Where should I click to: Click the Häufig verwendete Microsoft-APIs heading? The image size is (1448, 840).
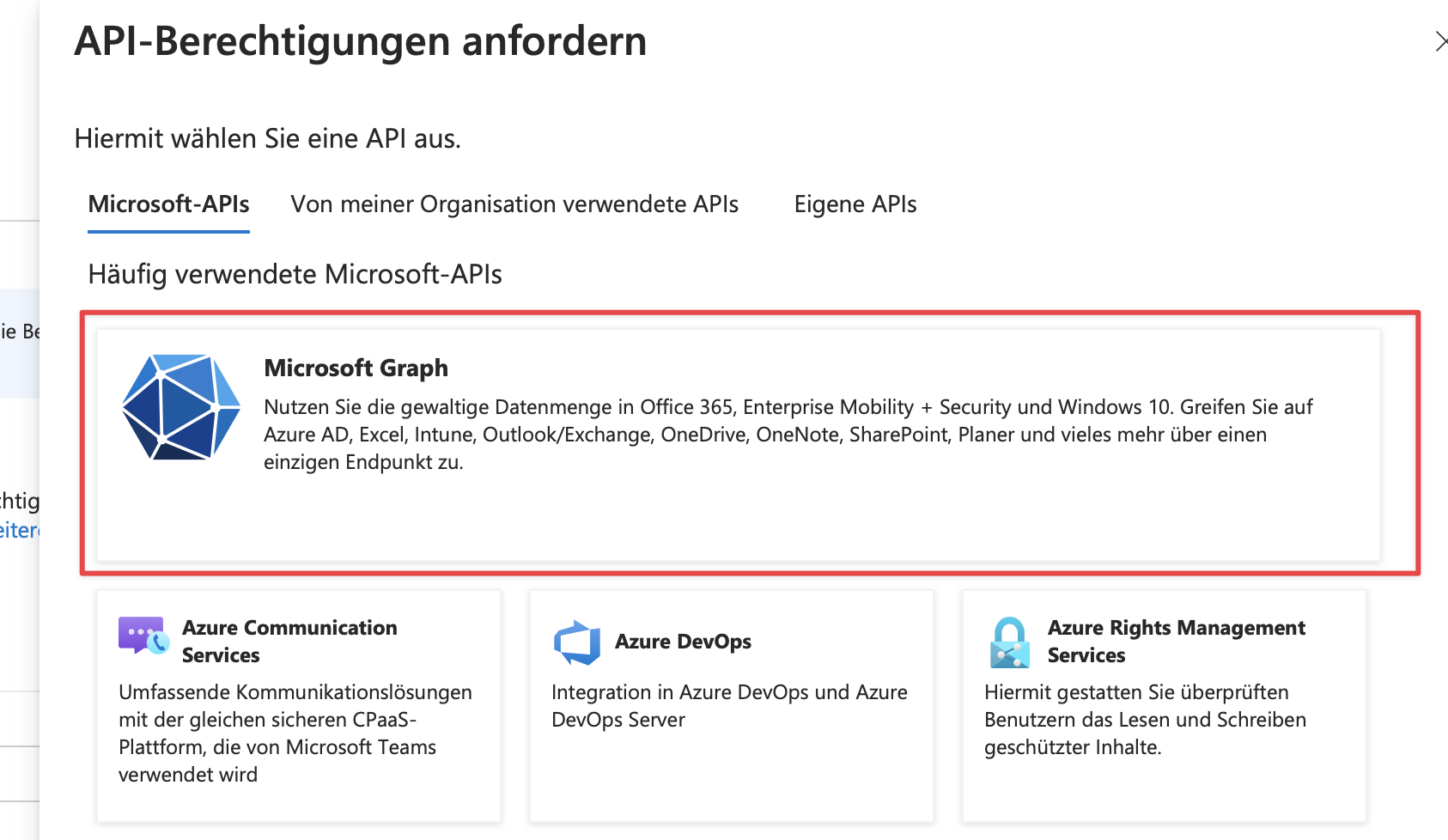point(295,275)
